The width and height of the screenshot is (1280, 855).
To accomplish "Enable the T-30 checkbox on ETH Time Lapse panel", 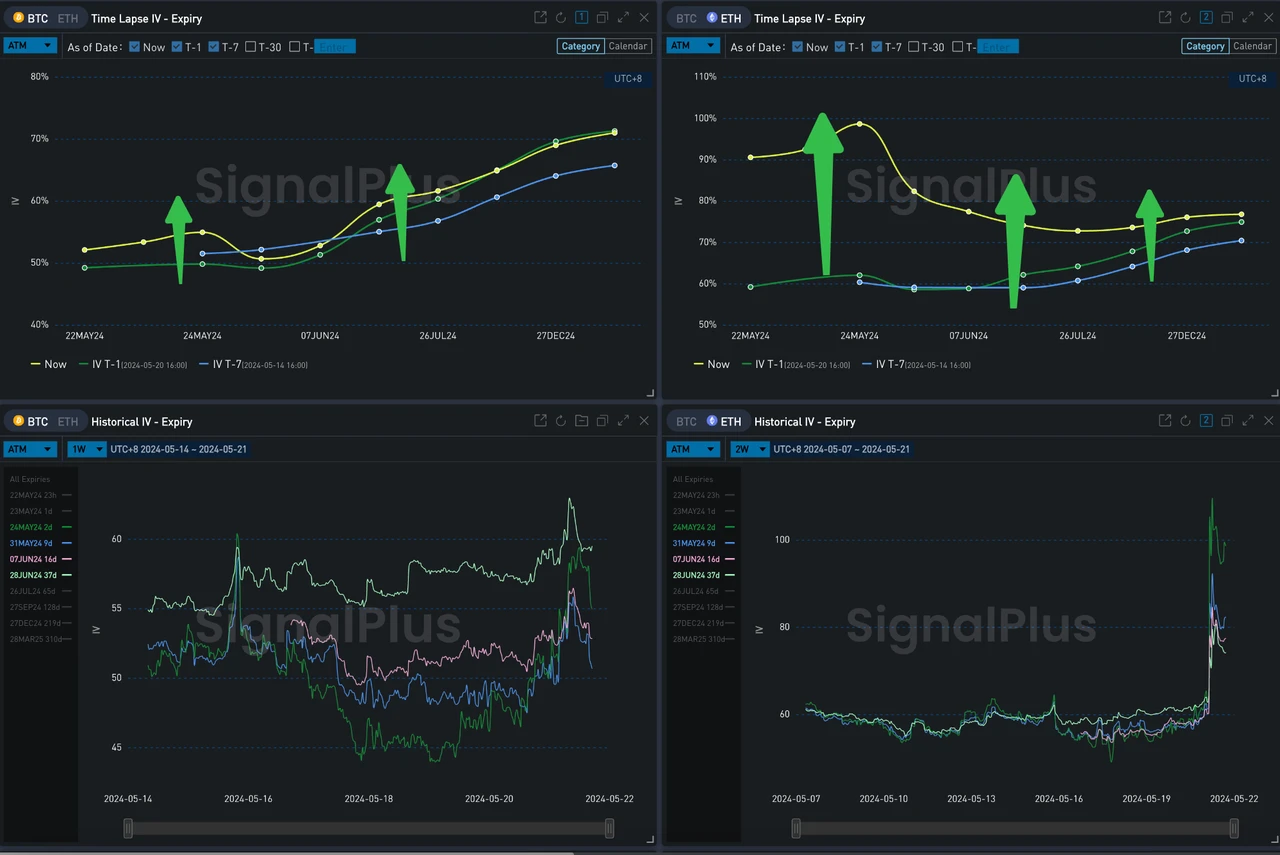I will pyautogui.click(x=913, y=46).
